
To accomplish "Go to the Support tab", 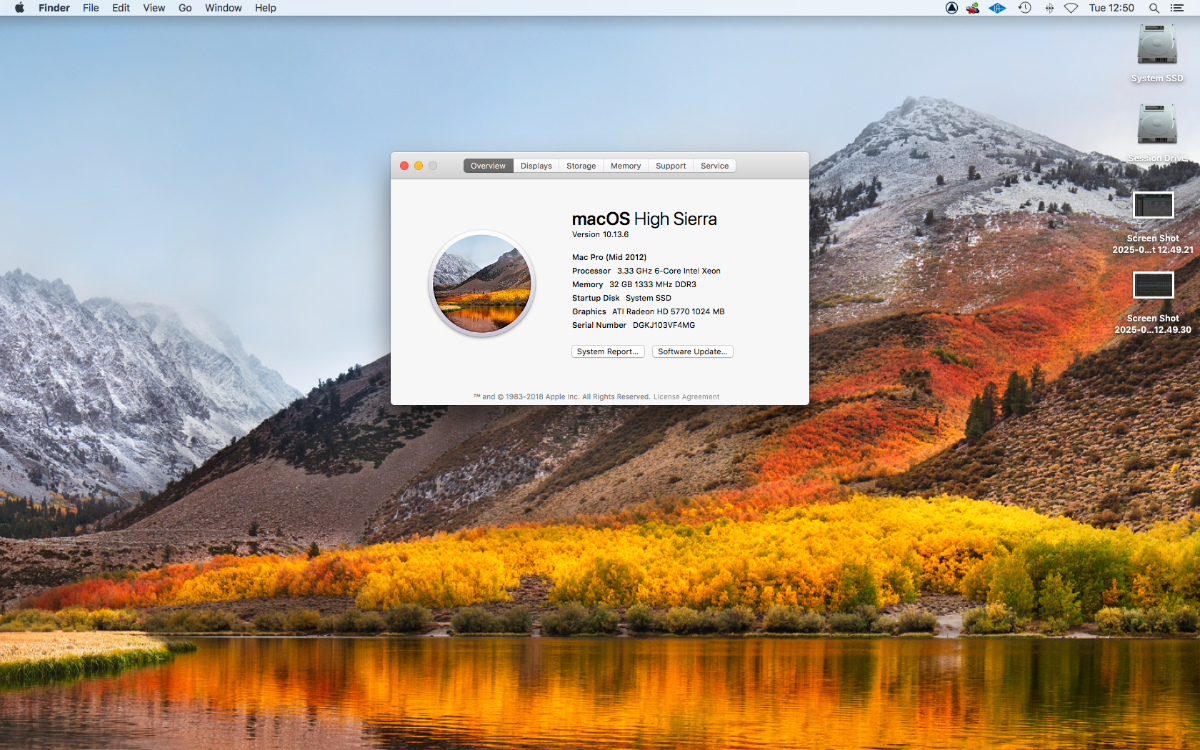I will tap(671, 166).
